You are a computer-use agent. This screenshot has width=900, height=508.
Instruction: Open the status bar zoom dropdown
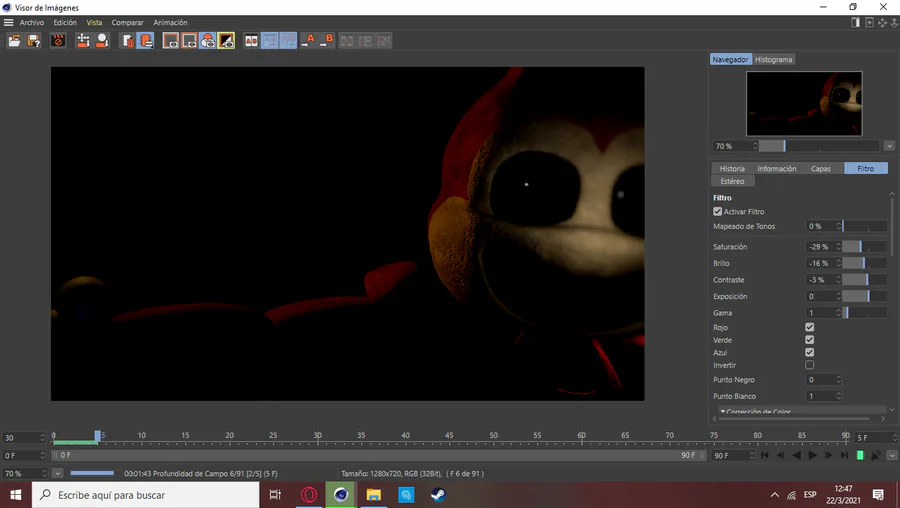57,474
